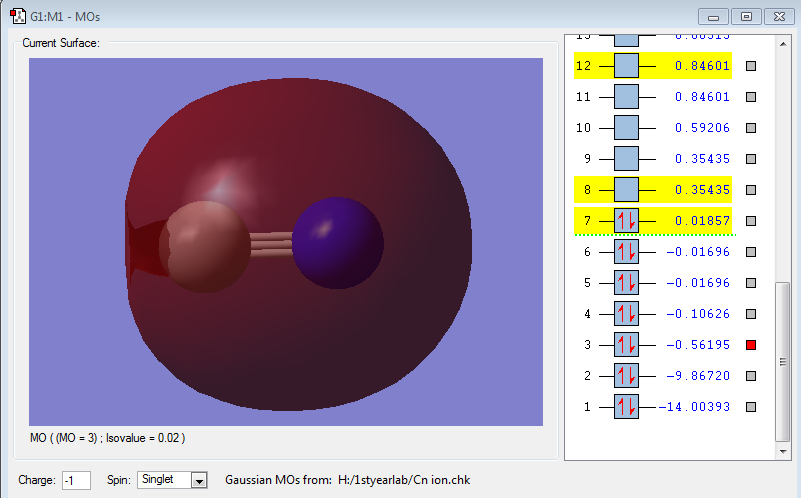Click the GaussView window title icon

tap(18, 16)
